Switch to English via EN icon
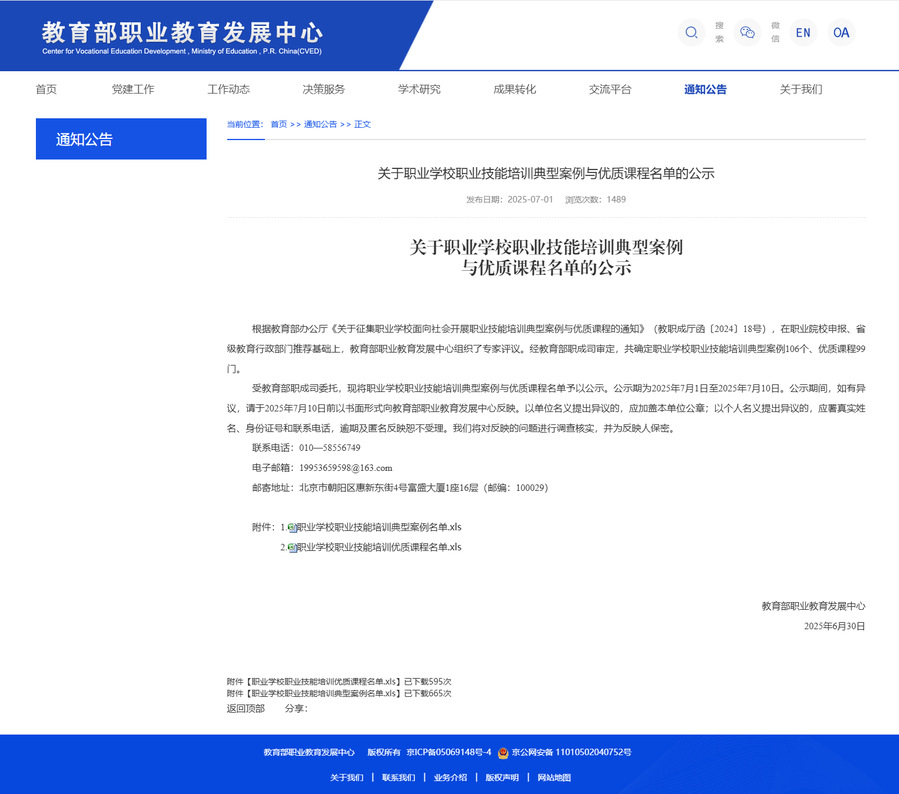The width and height of the screenshot is (899, 794). pyautogui.click(x=803, y=33)
